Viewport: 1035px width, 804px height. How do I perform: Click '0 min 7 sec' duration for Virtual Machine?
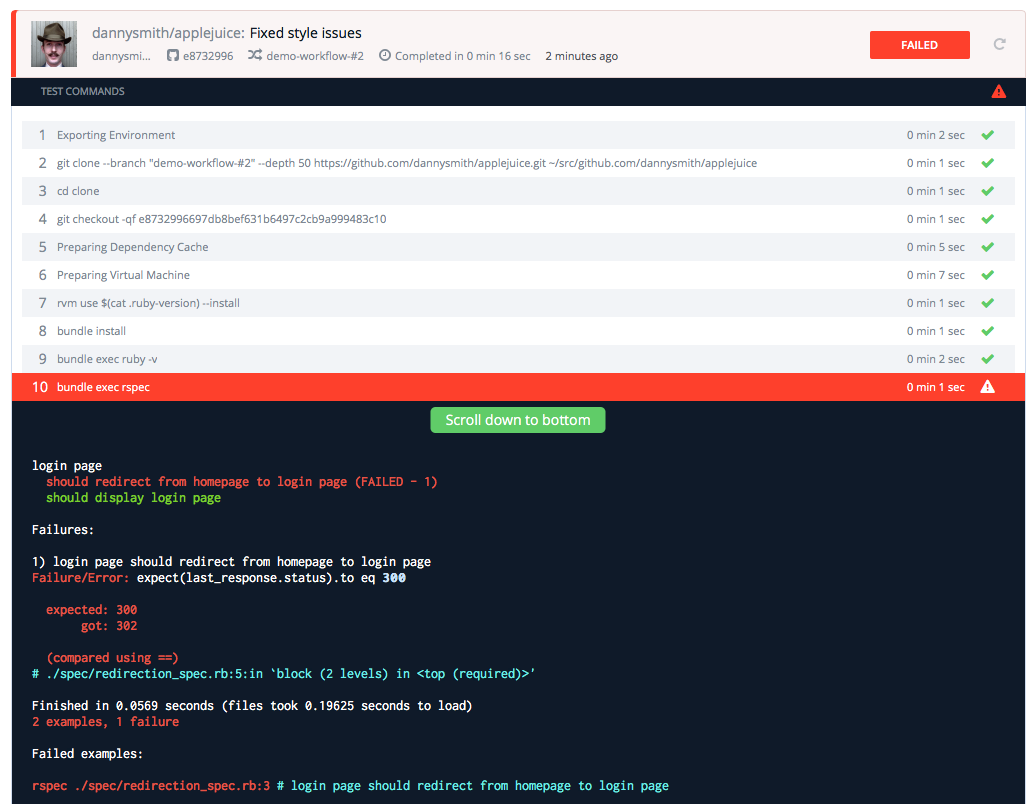click(935, 275)
